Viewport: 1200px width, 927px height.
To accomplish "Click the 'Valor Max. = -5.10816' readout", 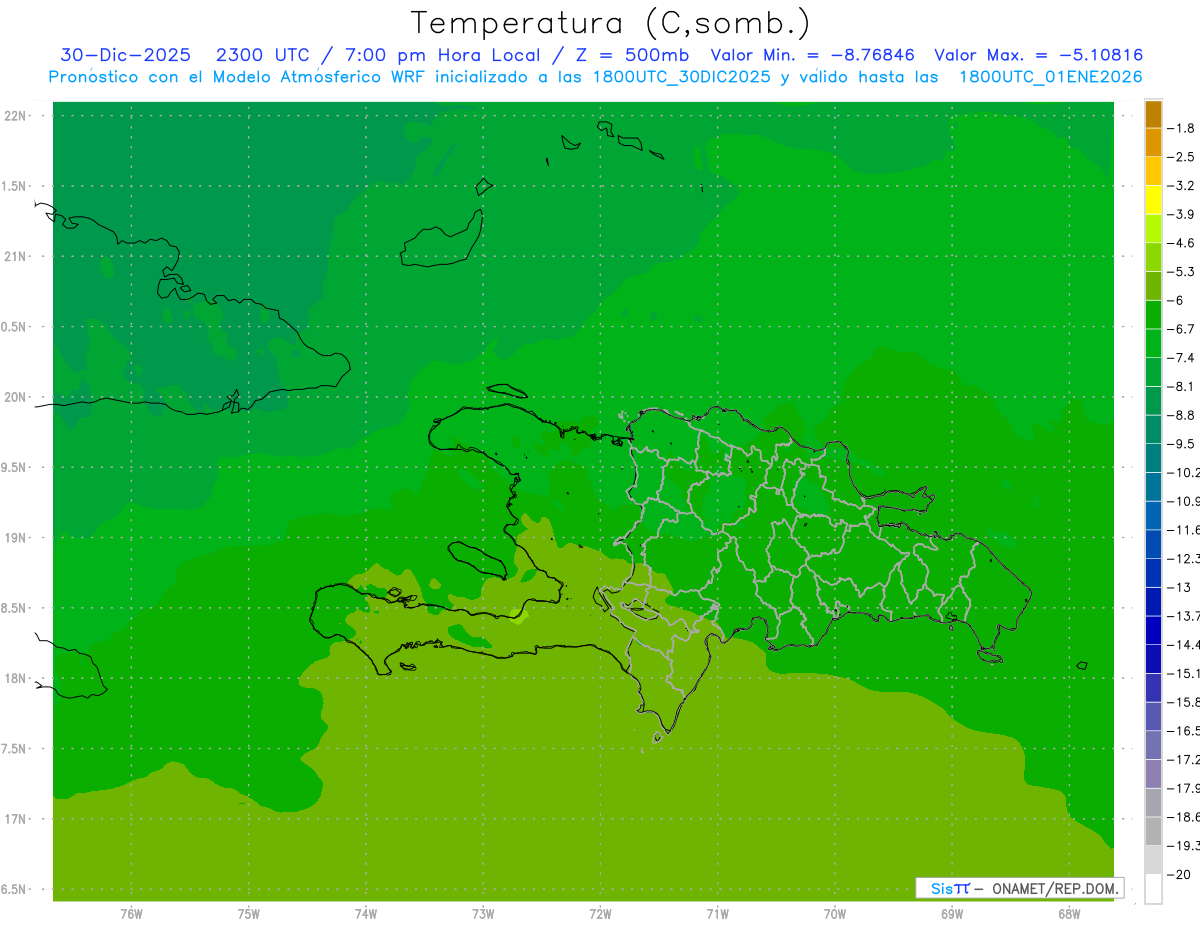I will click(1038, 55).
